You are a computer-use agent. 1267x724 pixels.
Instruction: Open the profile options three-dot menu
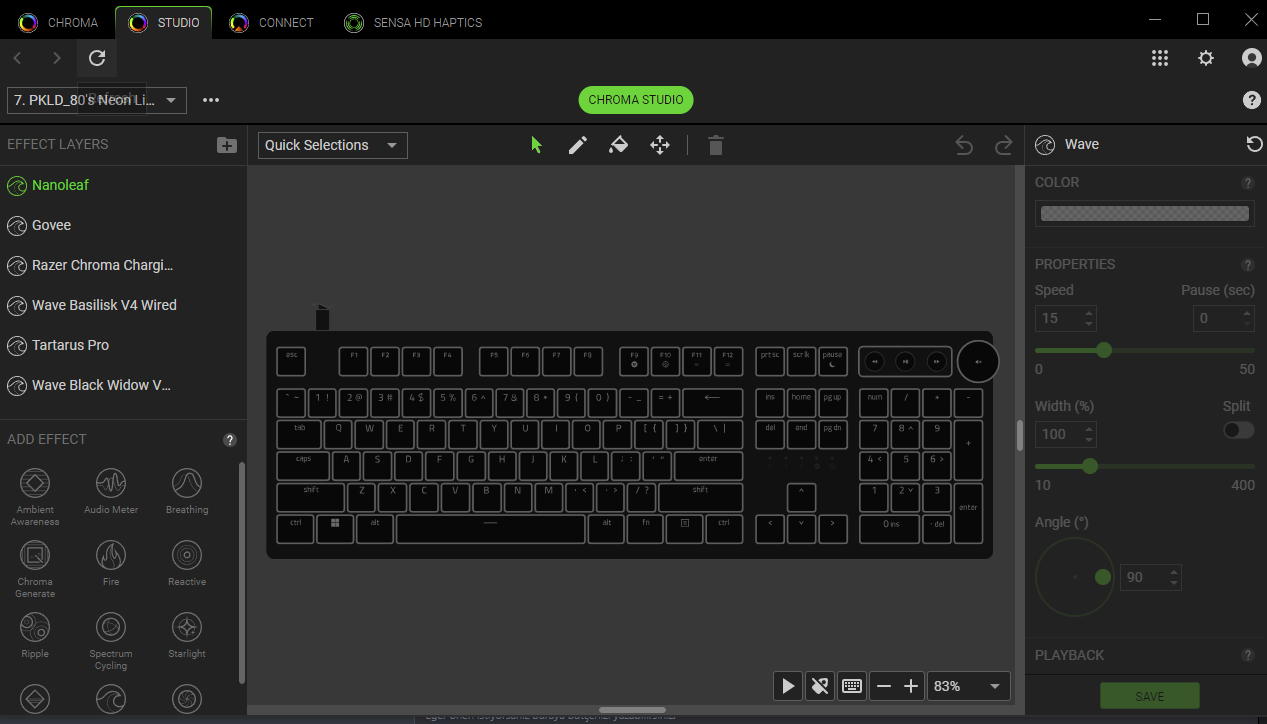tap(210, 100)
